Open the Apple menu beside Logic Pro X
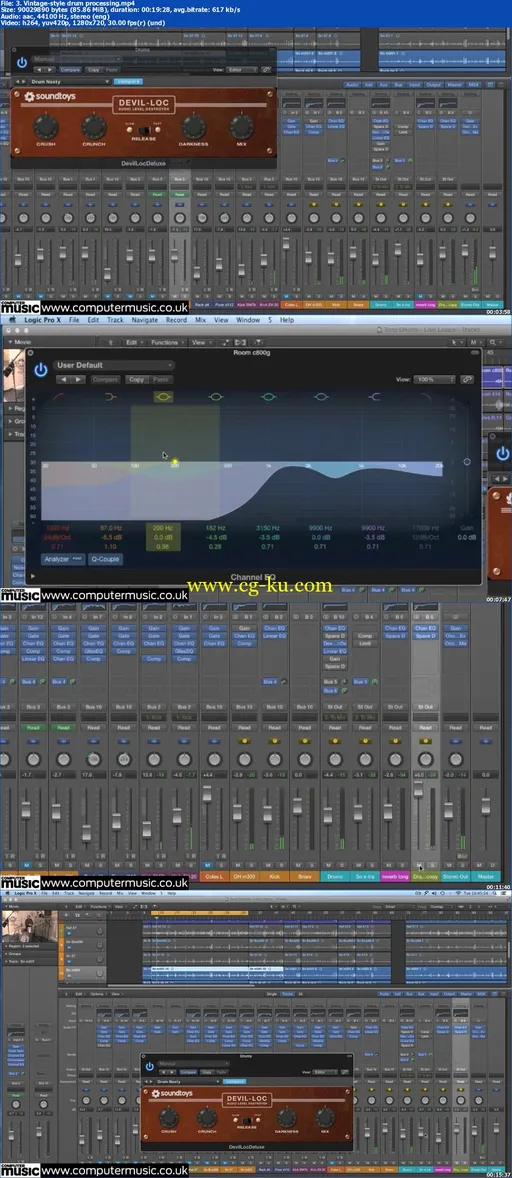 coord(13,319)
